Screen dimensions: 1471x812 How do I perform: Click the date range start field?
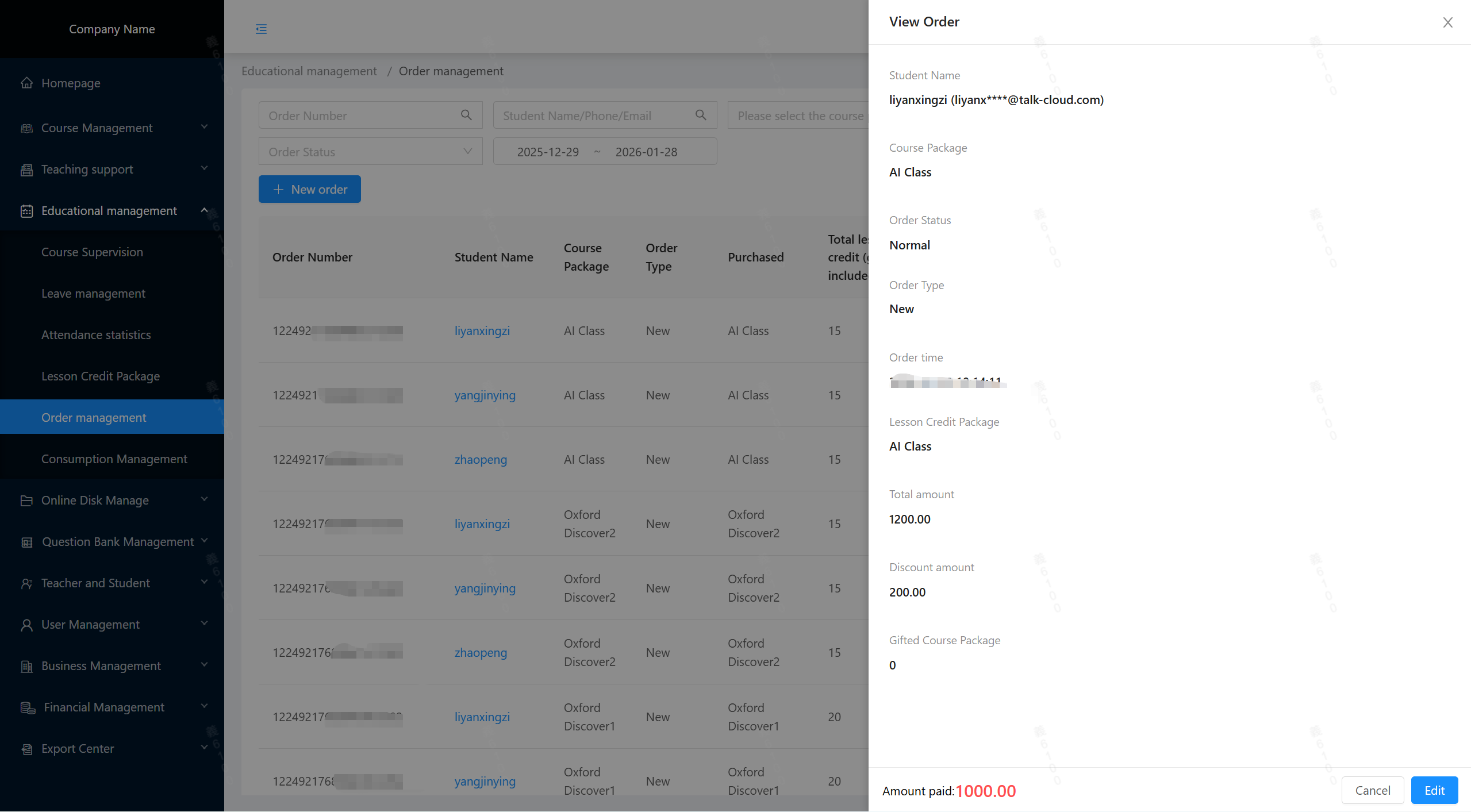click(x=547, y=152)
